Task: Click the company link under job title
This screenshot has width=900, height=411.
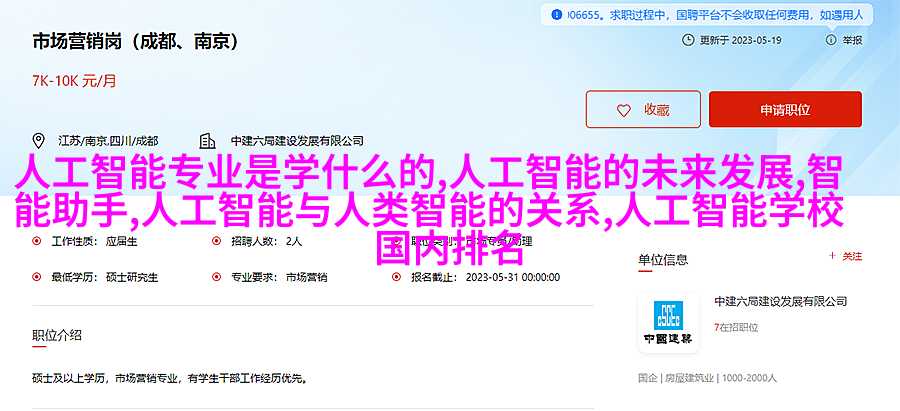Action: (x=297, y=141)
